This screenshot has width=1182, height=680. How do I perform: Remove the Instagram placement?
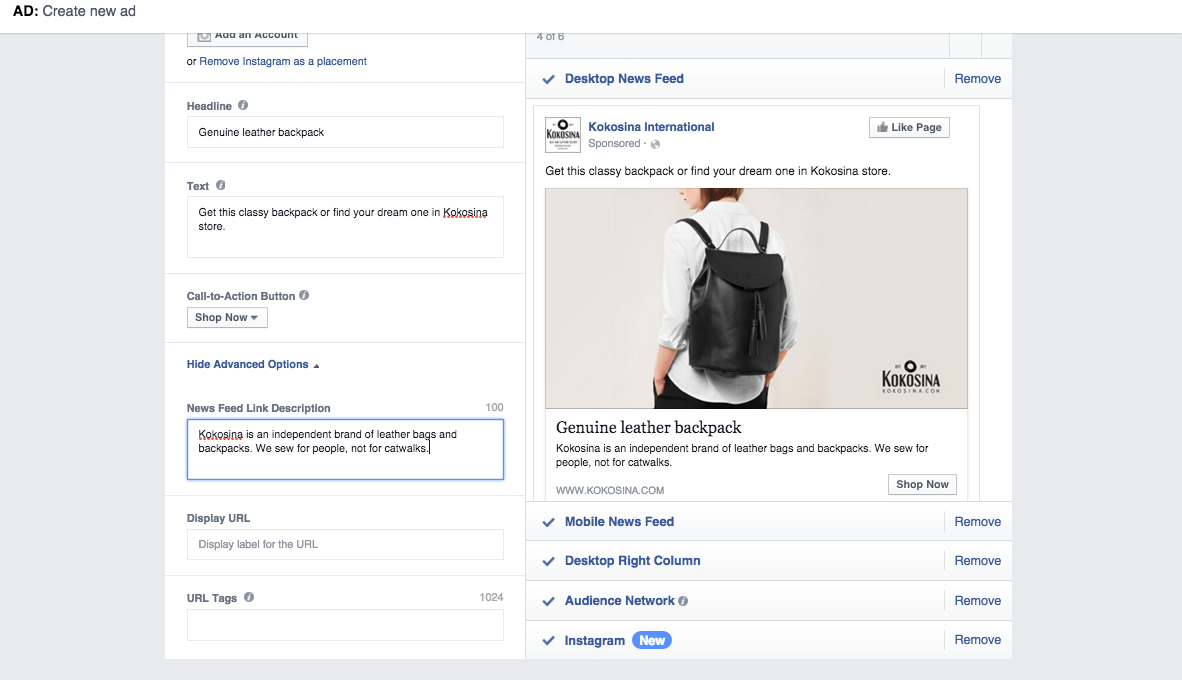pos(978,639)
